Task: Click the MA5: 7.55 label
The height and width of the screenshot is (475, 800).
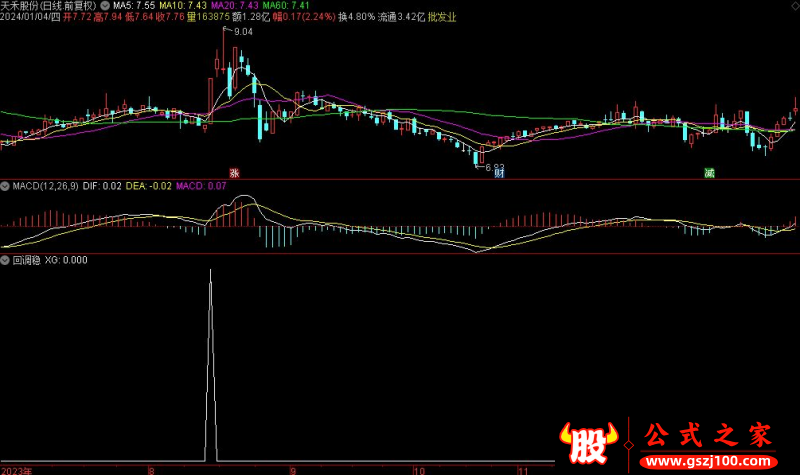Action: coord(134,6)
